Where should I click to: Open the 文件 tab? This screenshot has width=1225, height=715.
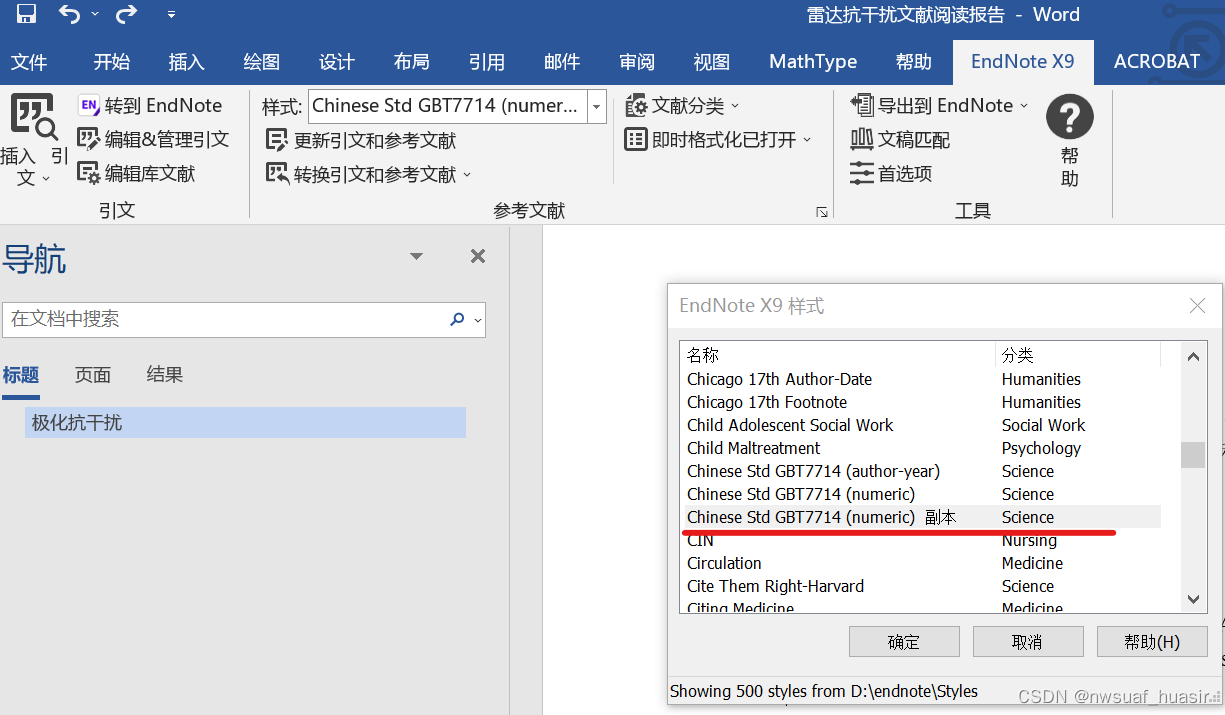(29, 62)
